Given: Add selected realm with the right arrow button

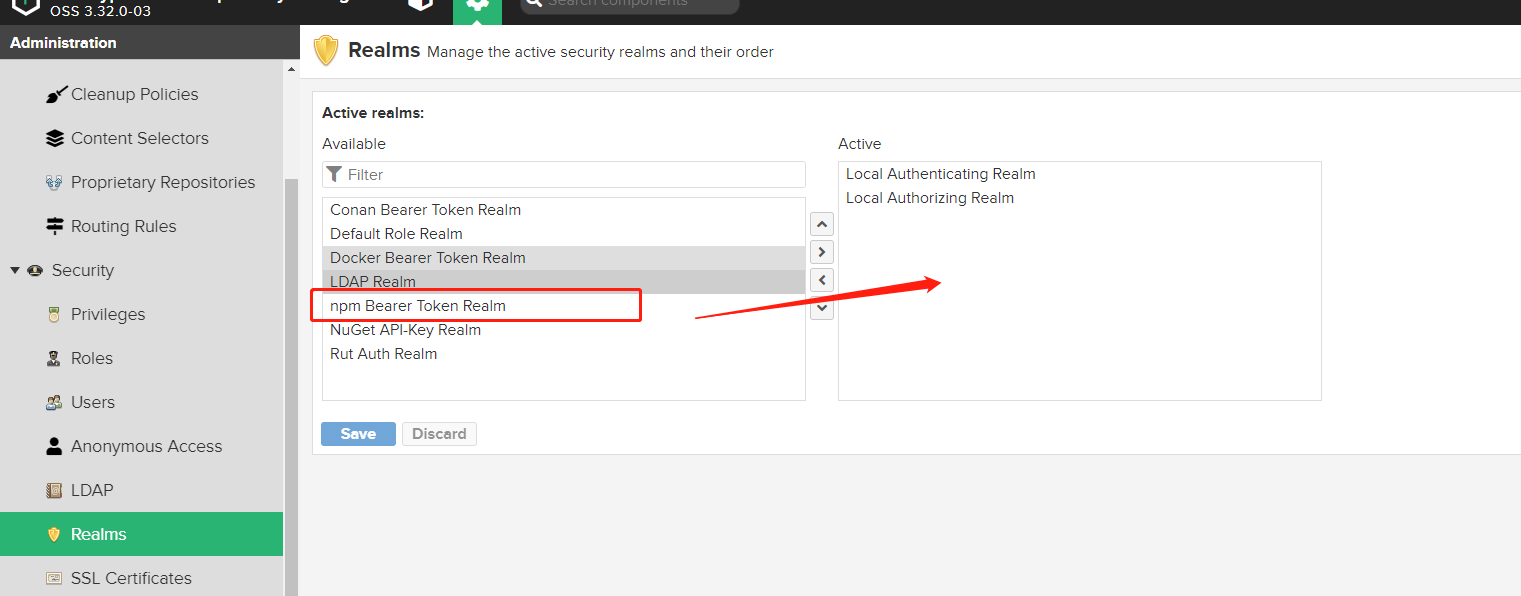Looking at the screenshot, I should tap(822, 252).
